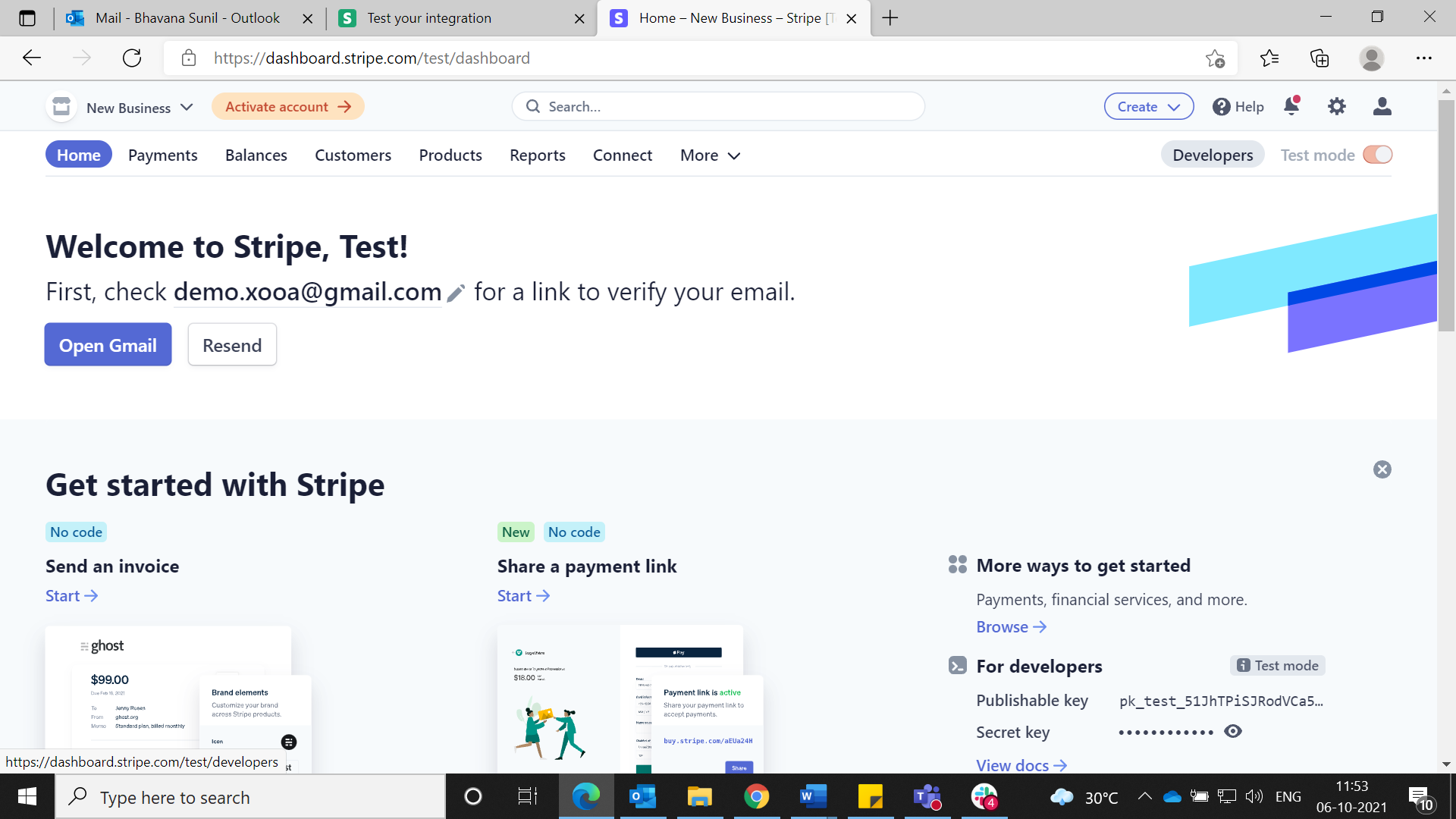Open the Developers section
Screen dimensions: 1456x819
1213,155
